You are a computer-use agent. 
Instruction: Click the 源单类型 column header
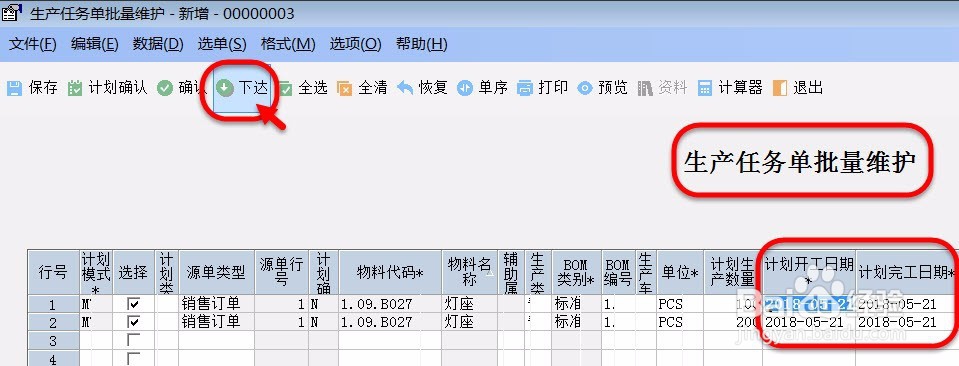tap(217, 272)
